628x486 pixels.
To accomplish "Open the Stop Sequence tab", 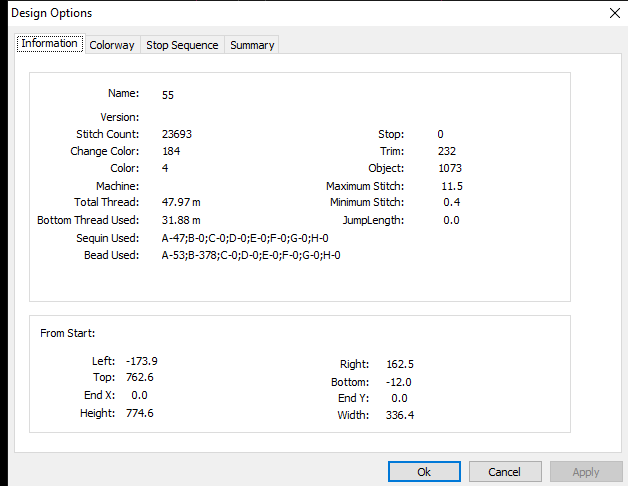I will point(182,45).
